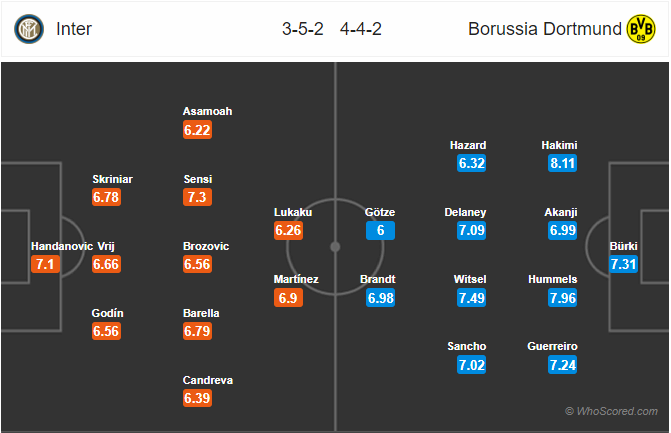The height and width of the screenshot is (433, 671).
Task: Click Candreva's 6.39 rating badge
Action: pyautogui.click(x=197, y=398)
